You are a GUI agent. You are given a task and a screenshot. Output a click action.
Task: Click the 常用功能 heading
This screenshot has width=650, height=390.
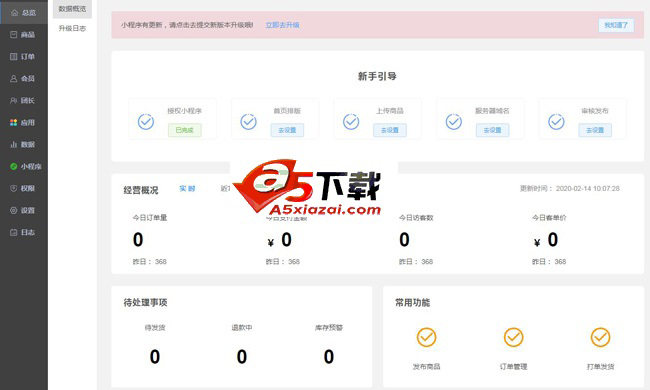coord(412,303)
